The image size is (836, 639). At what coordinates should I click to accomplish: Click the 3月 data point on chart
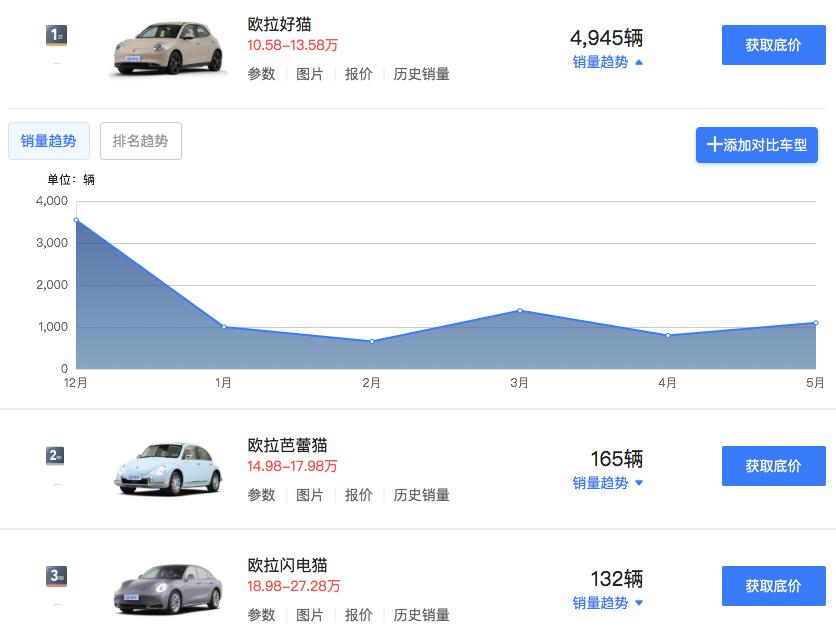520,310
